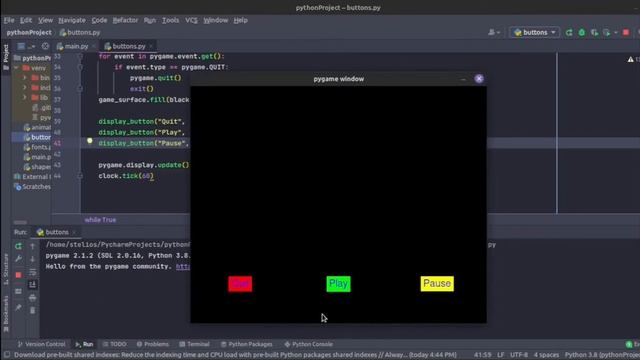
Task: Click the pin tab icon in Run panel
Action: [18, 307]
